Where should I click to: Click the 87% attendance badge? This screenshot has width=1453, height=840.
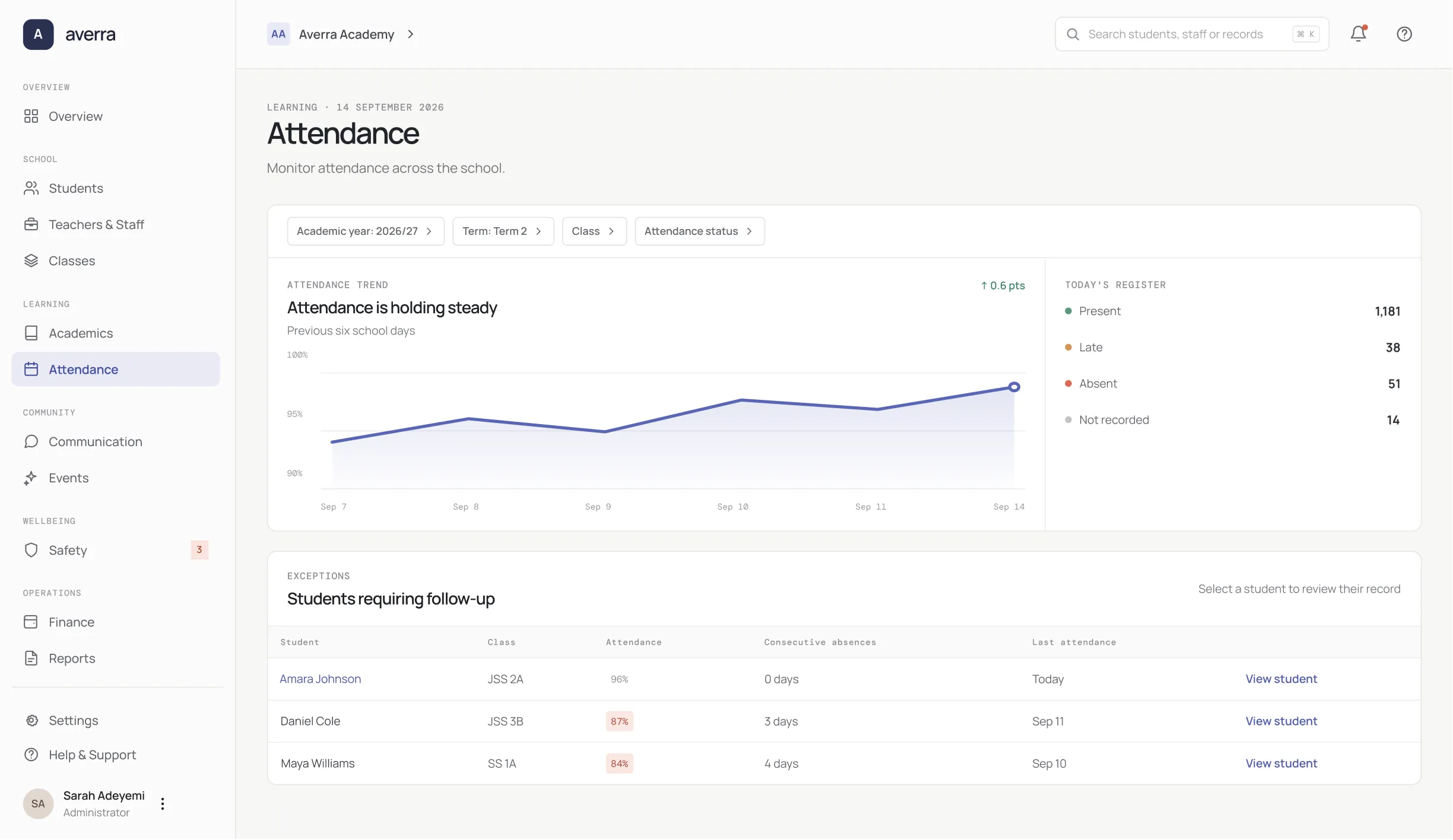(620, 721)
